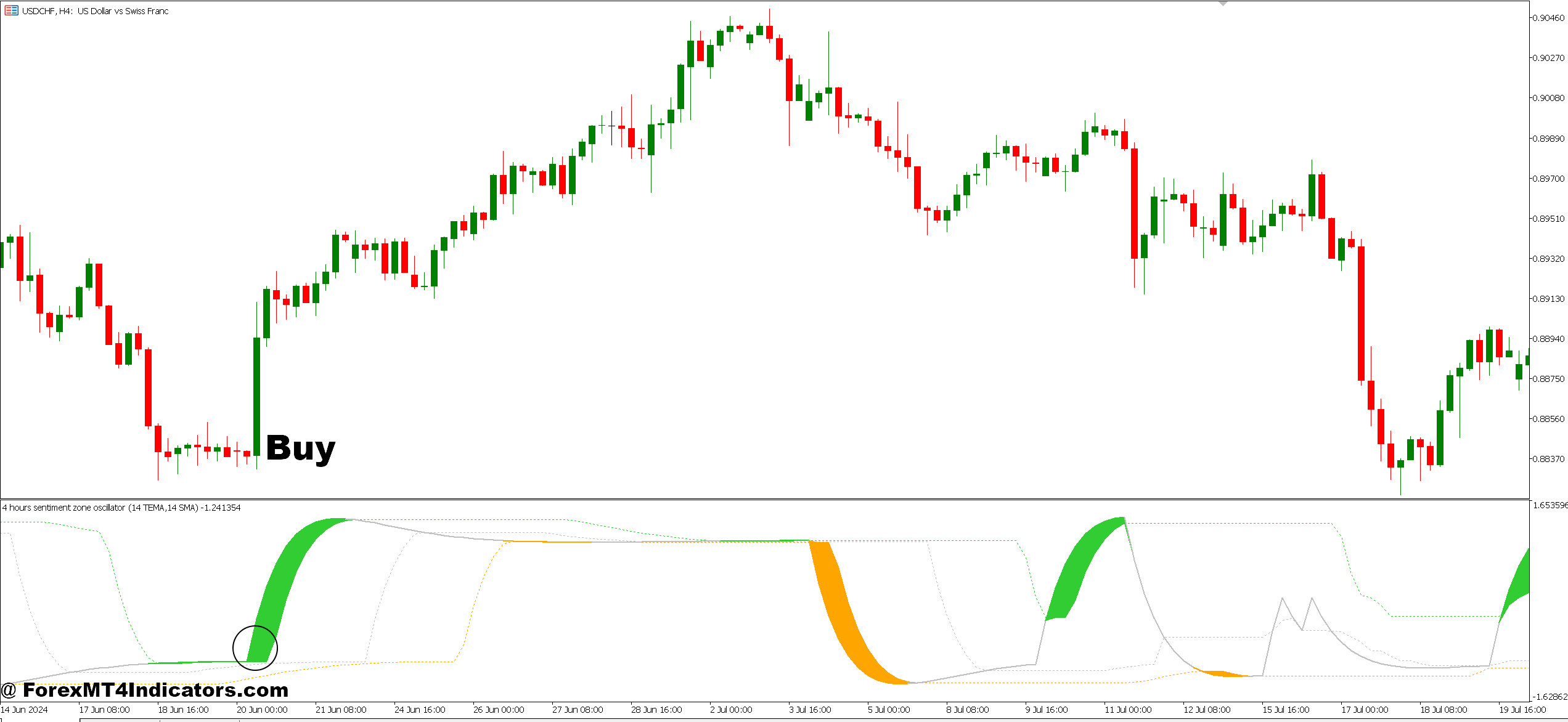Expand the USDCHF,H4 chart title area

coord(86,10)
